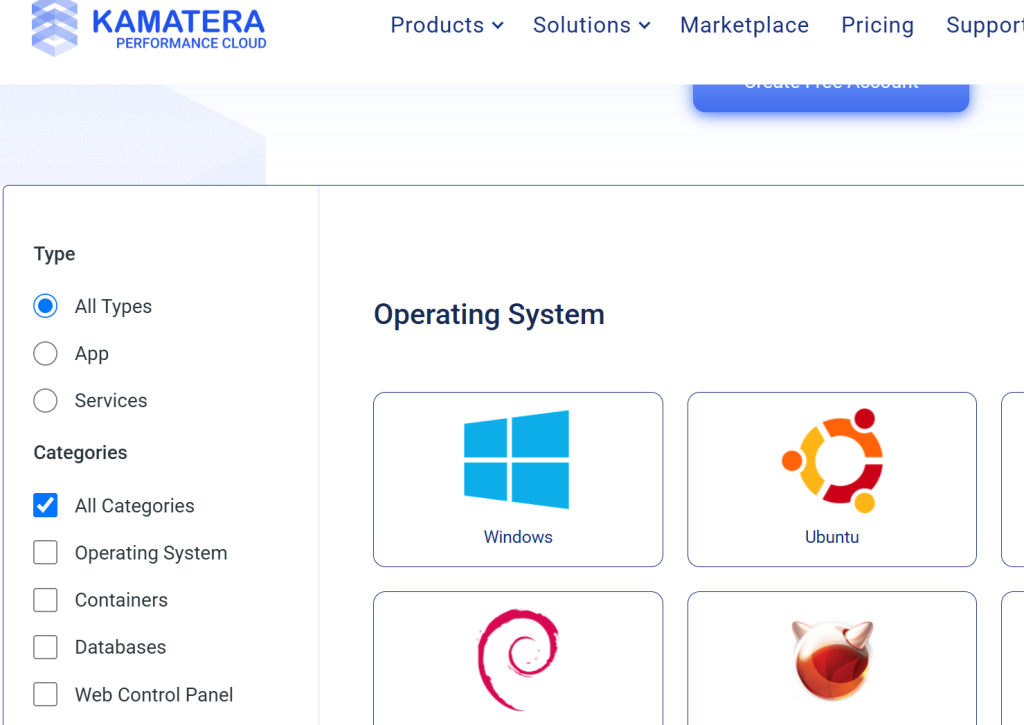Viewport: 1024px width, 725px height.
Task: Uncheck the All Categories checkbox
Action: [45, 505]
